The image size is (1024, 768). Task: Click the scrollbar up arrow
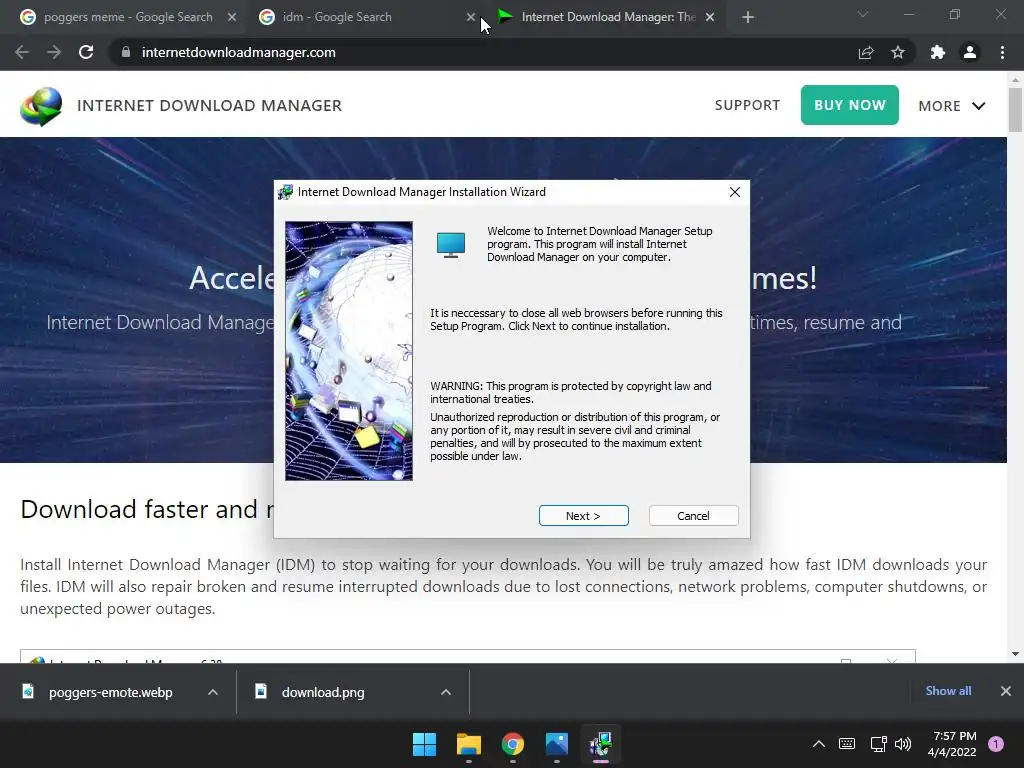tap(1015, 80)
